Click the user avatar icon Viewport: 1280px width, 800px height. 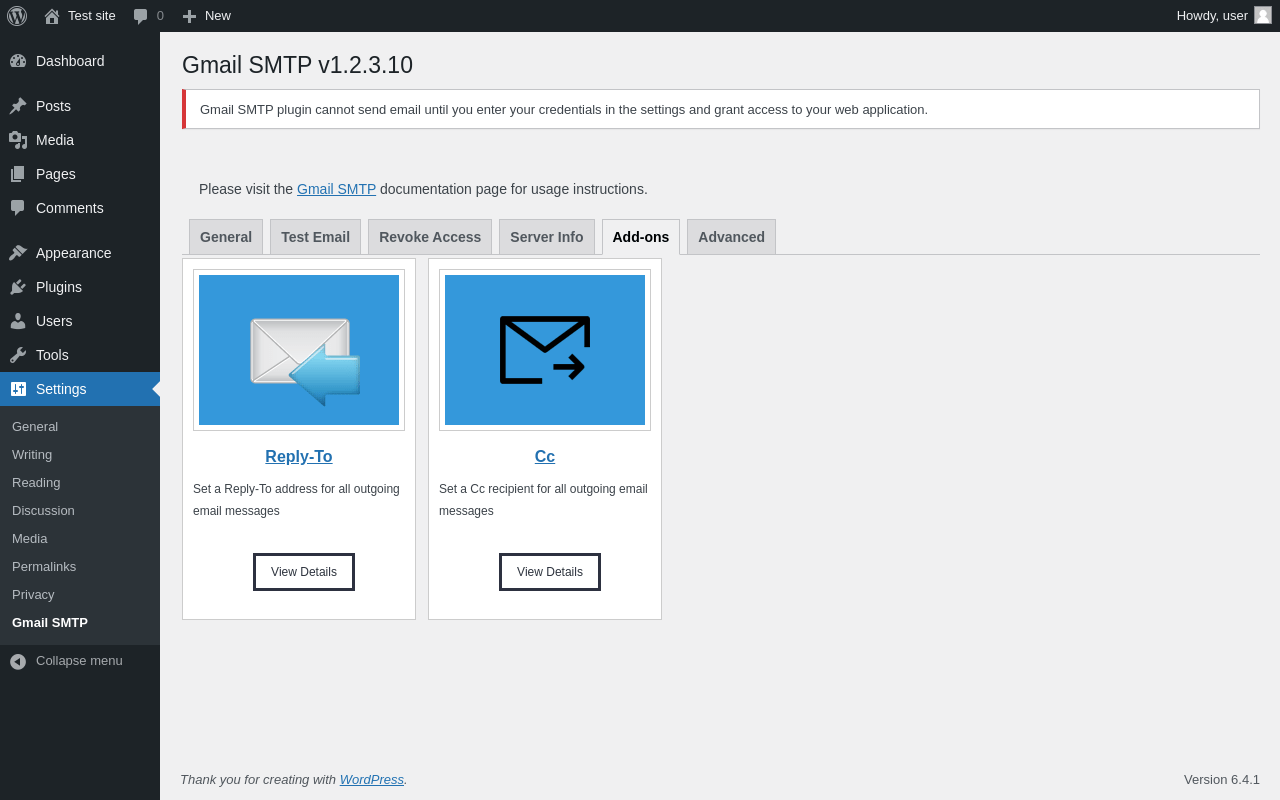click(1263, 15)
